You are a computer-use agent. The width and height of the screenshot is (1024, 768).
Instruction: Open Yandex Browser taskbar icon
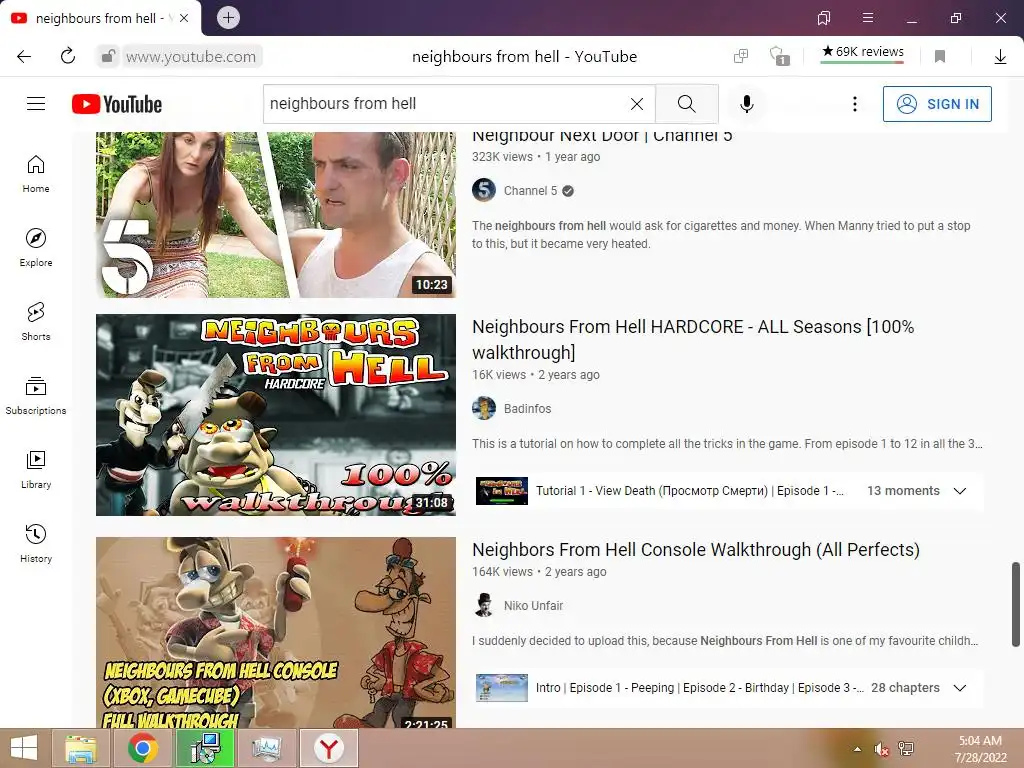(x=328, y=748)
